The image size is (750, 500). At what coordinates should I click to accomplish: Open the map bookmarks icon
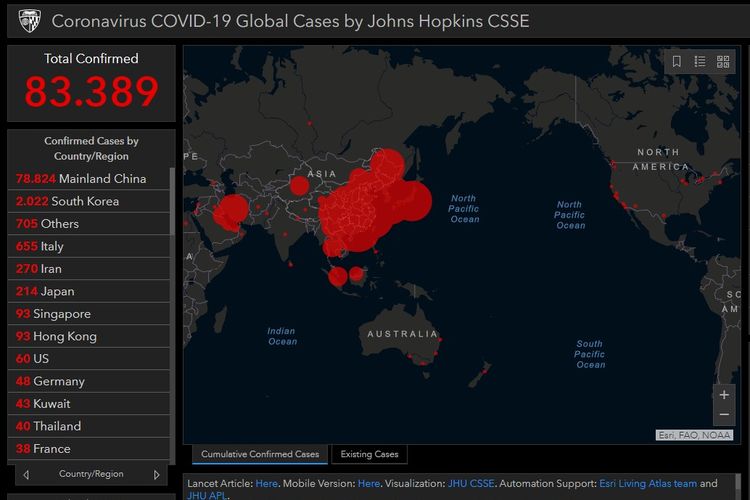pyautogui.click(x=676, y=61)
